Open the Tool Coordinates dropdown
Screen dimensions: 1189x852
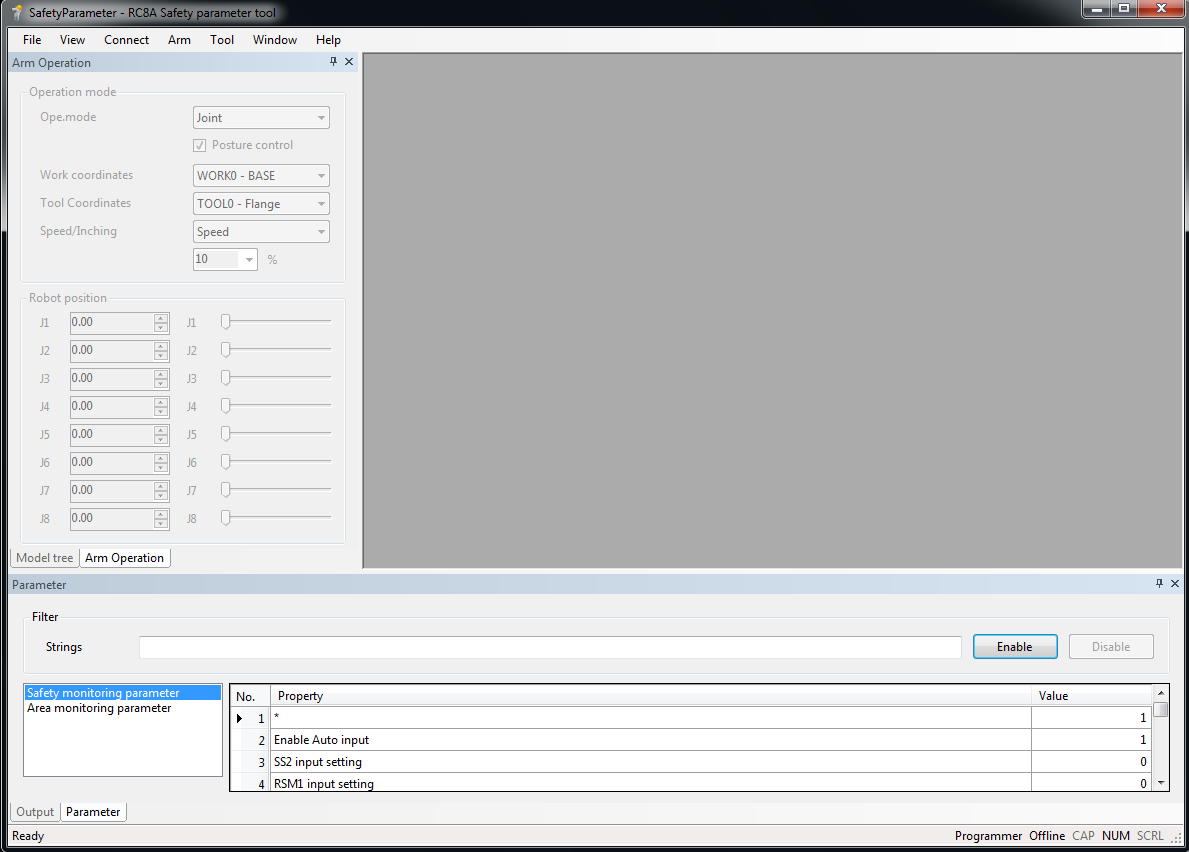(261, 204)
